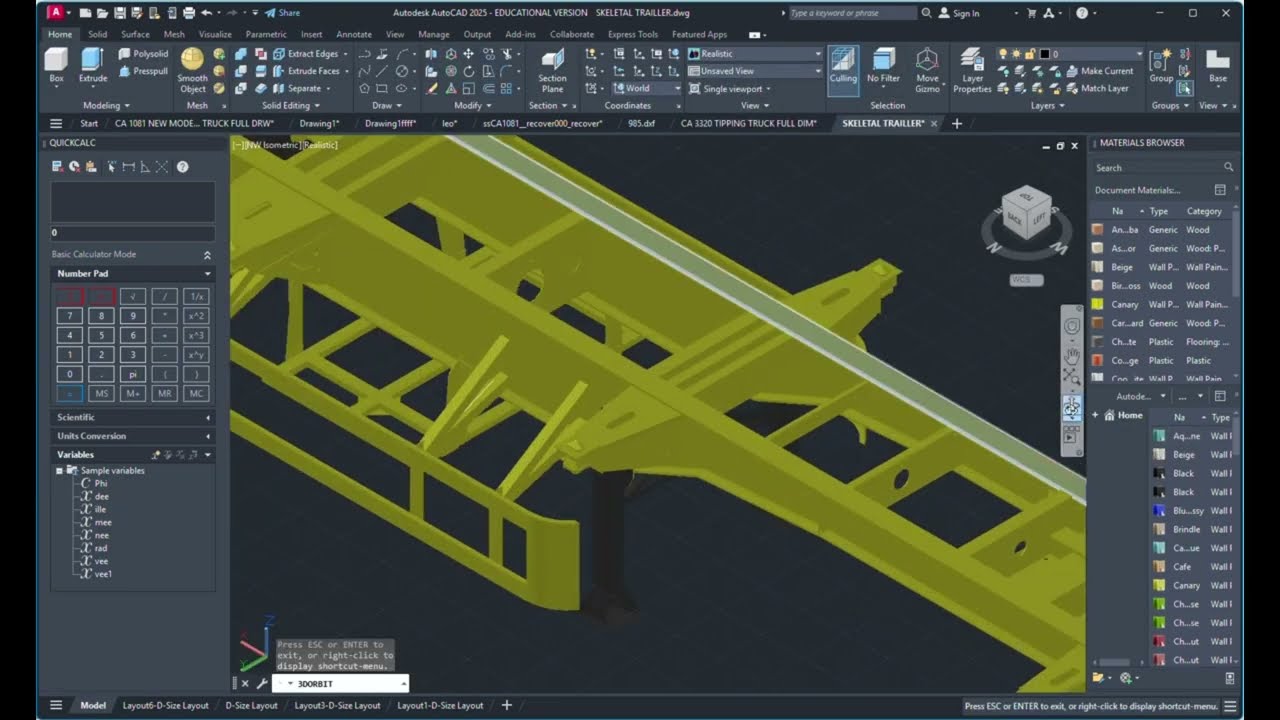Image resolution: width=1280 pixels, height=720 pixels.
Task: Open the Realistic visual style dropdown
Action: pos(754,54)
